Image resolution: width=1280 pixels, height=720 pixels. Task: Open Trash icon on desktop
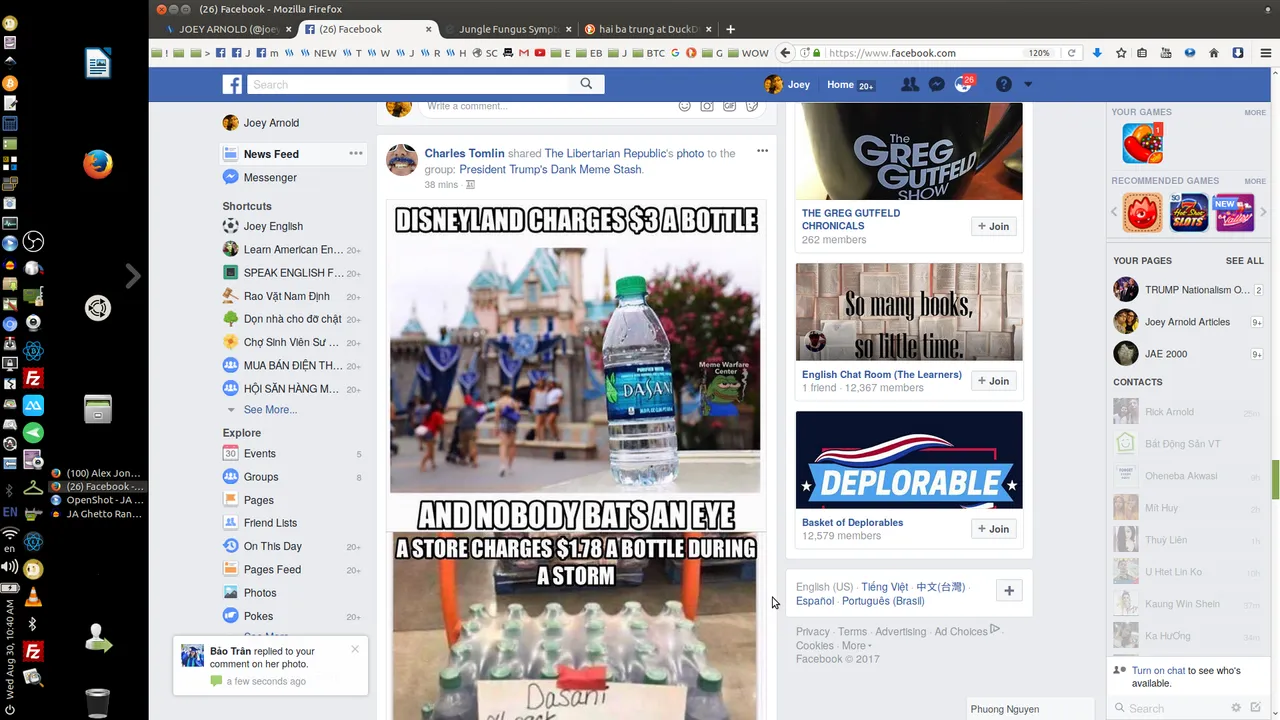pyautogui.click(x=97, y=703)
